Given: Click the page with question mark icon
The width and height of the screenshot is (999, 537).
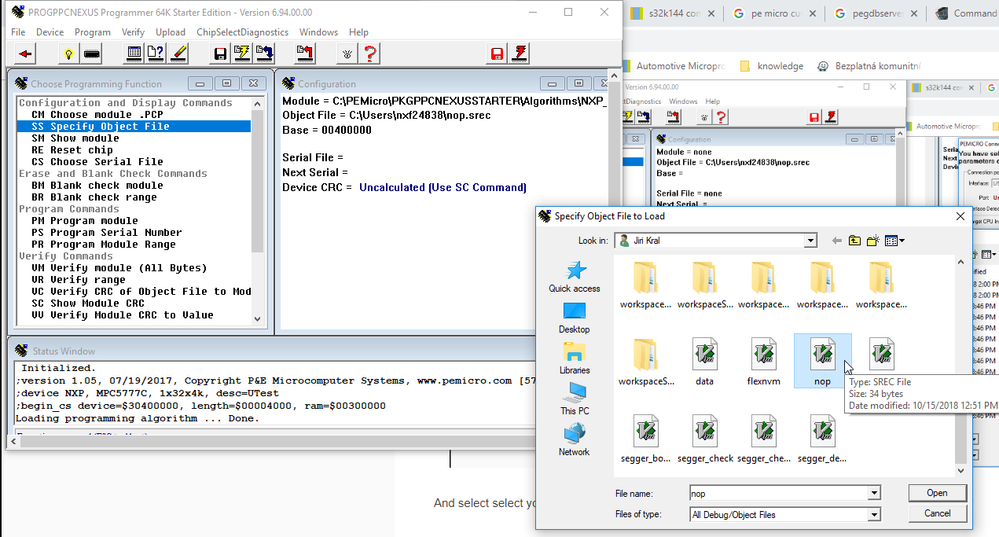Looking at the screenshot, I should click(x=156, y=54).
